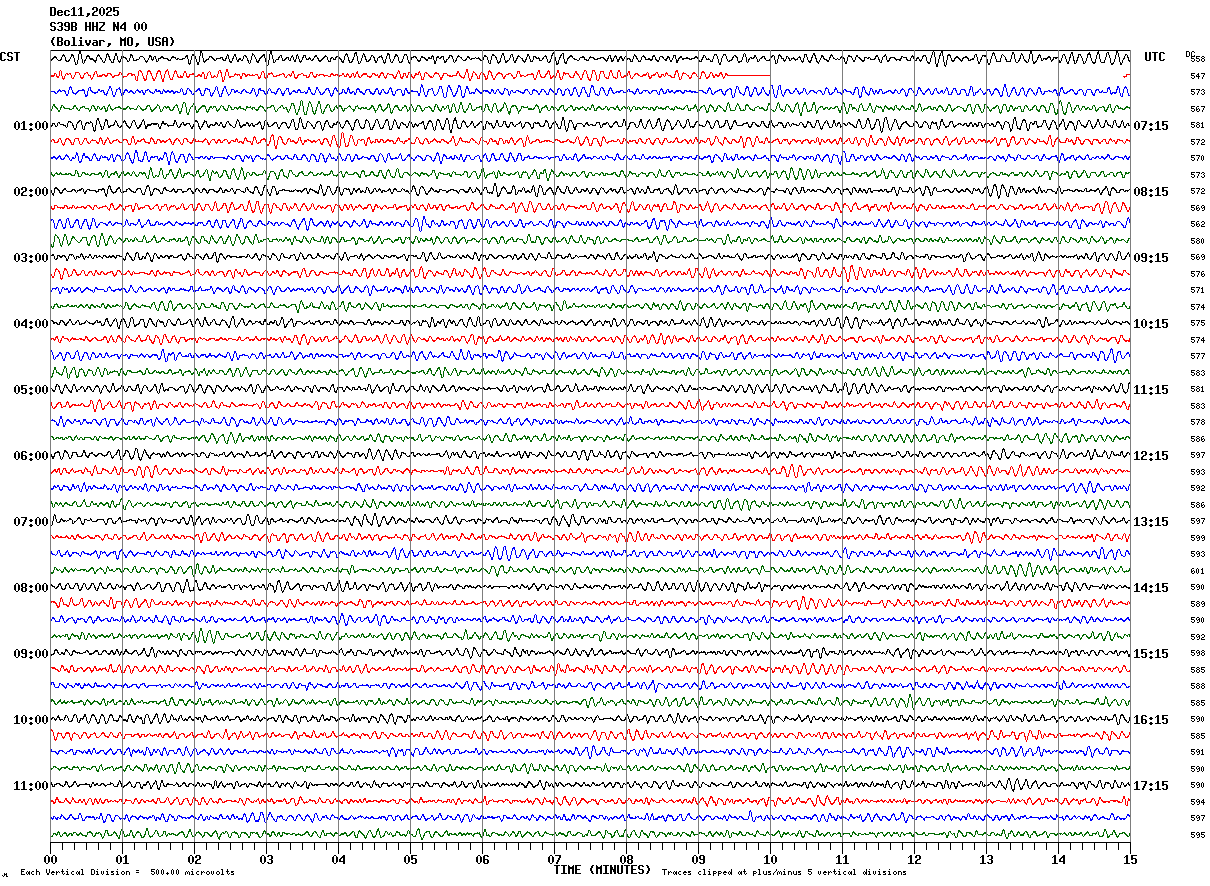The height and width of the screenshot is (886, 1210).
Task: Click the "TIME (MINUTES)" axis title
Action: (x=602, y=870)
